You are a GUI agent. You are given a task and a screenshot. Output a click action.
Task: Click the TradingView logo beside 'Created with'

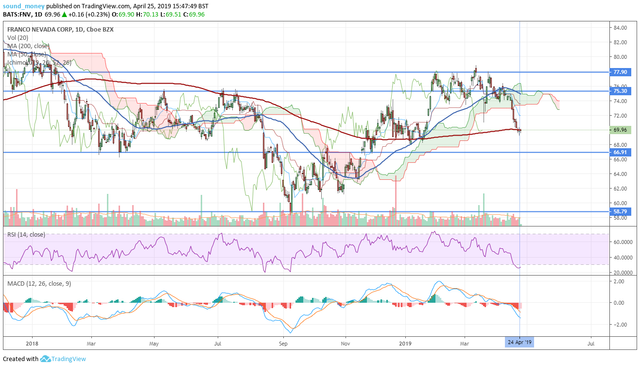[x=63, y=359]
